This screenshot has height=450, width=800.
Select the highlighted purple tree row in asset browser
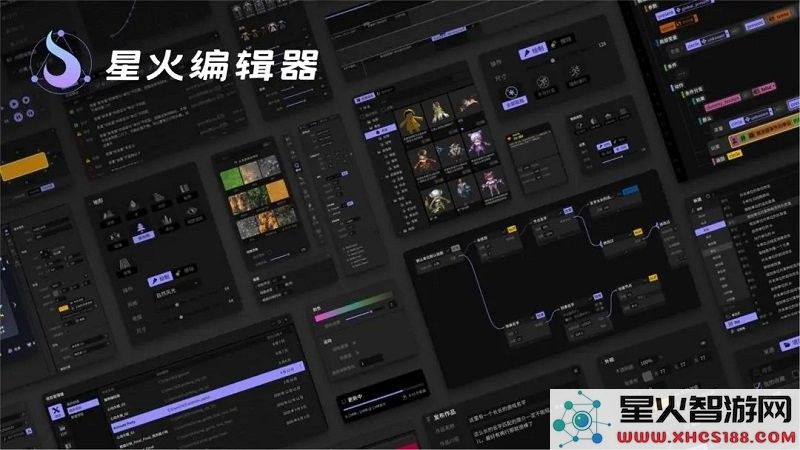coord(381,132)
